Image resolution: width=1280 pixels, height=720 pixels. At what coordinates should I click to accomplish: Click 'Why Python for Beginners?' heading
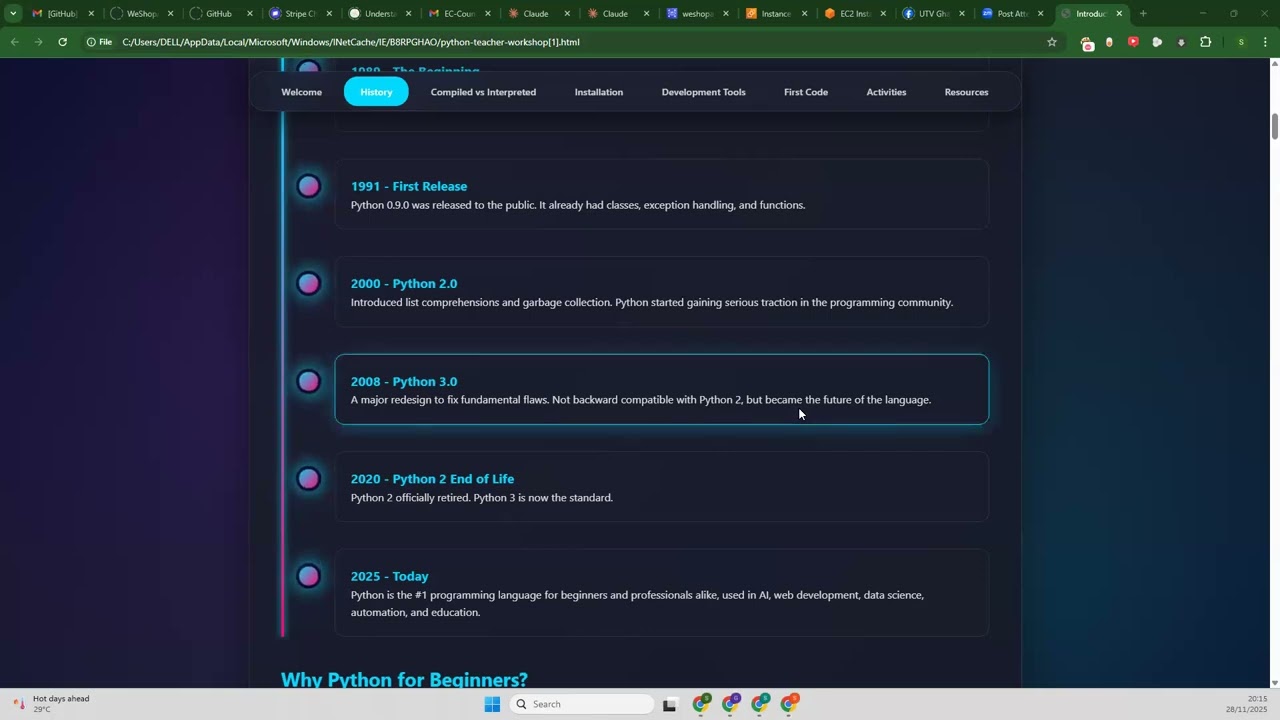tap(404, 680)
